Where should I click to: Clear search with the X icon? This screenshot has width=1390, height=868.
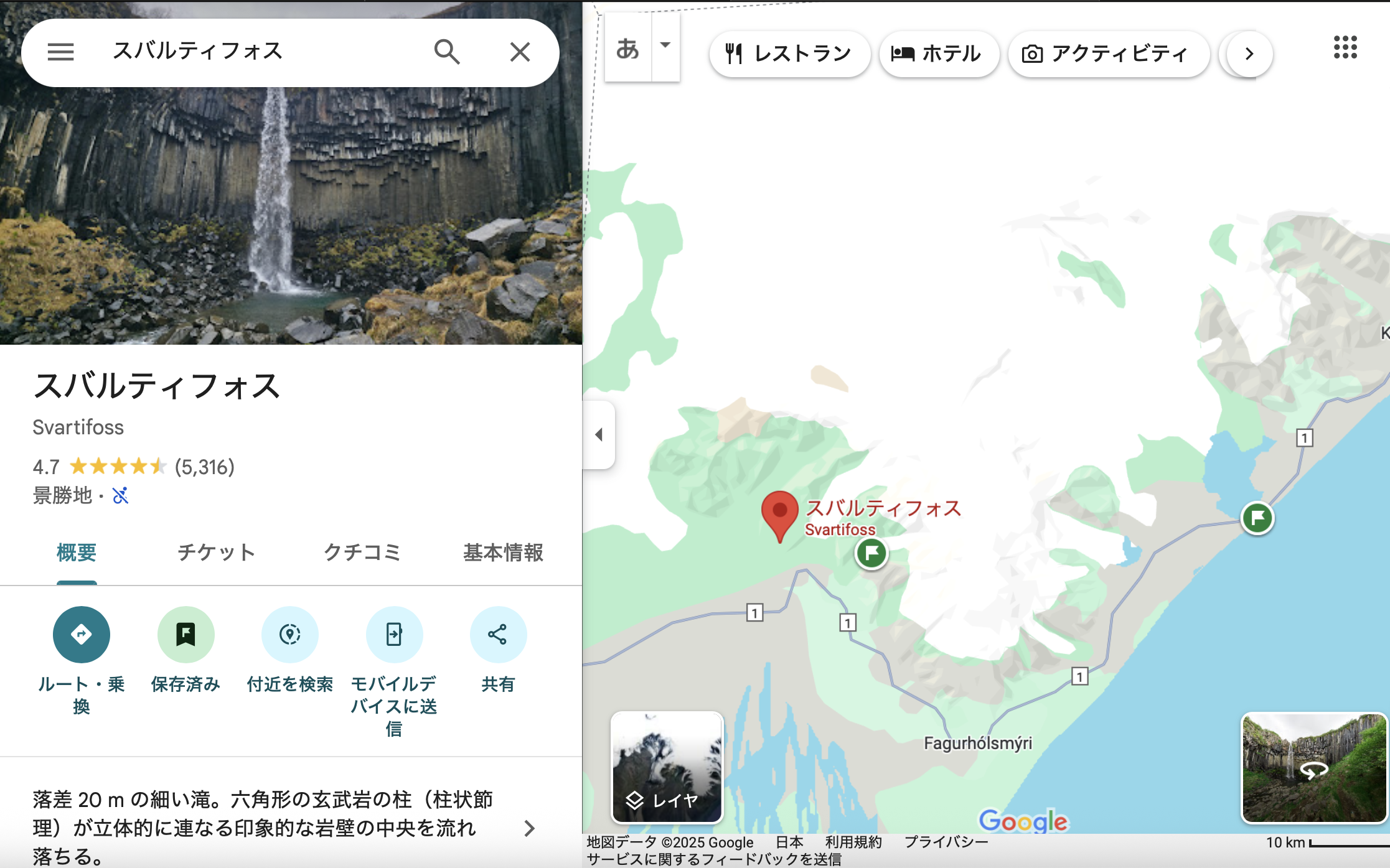point(520,52)
